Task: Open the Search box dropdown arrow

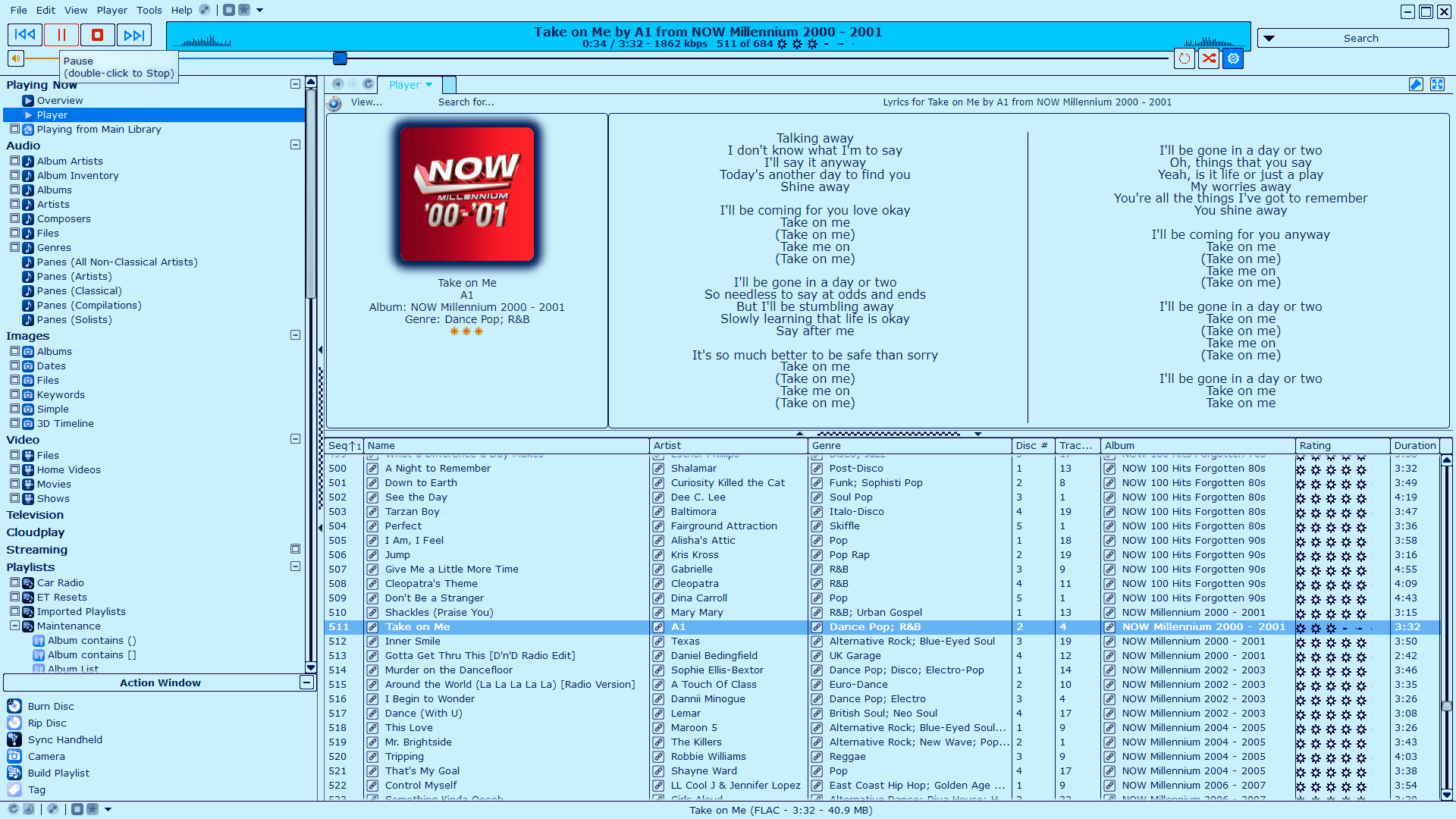Action: click(x=1269, y=38)
